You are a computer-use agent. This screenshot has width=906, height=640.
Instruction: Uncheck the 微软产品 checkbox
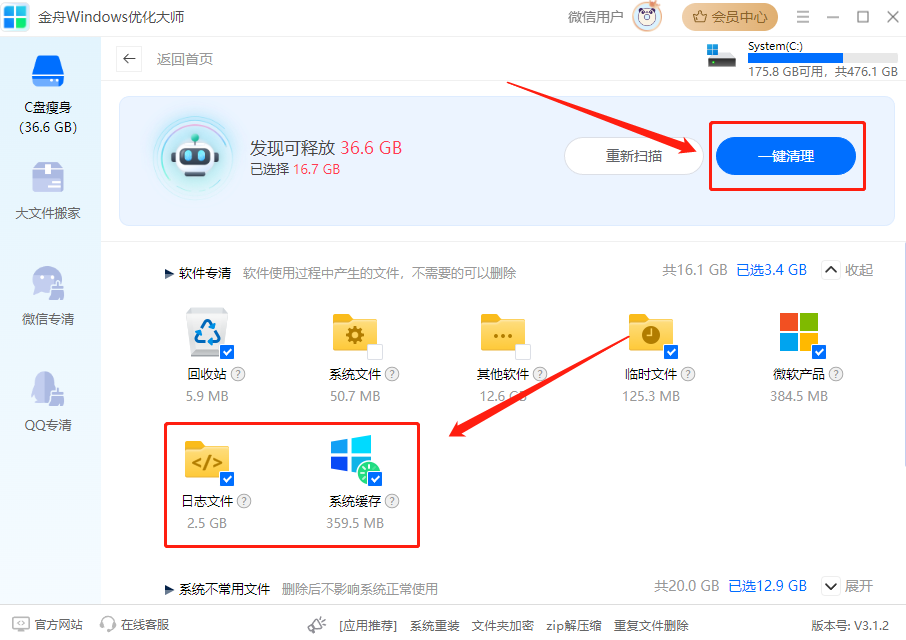819,352
